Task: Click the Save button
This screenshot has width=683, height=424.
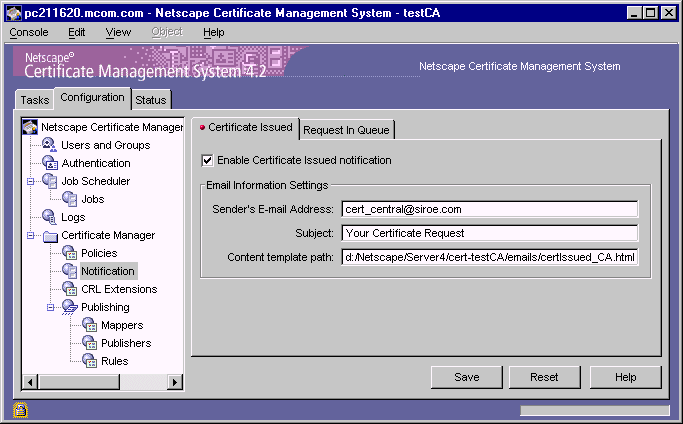Action: point(467,377)
